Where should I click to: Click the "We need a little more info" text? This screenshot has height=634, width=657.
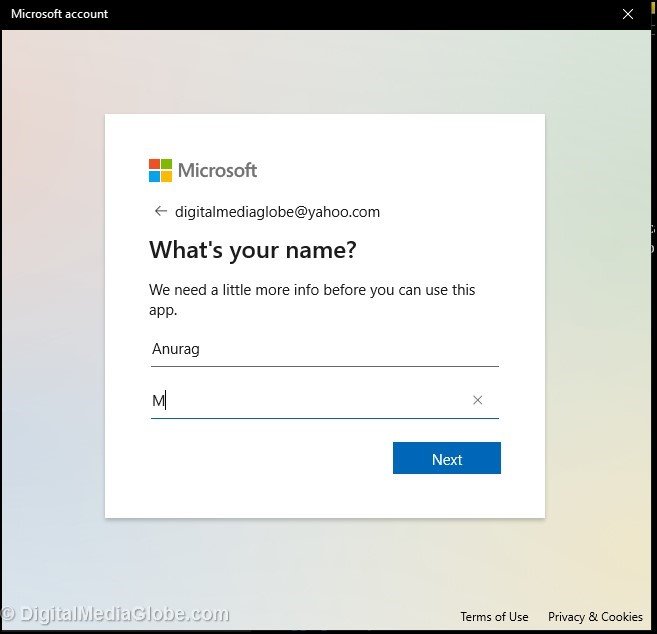point(312,300)
